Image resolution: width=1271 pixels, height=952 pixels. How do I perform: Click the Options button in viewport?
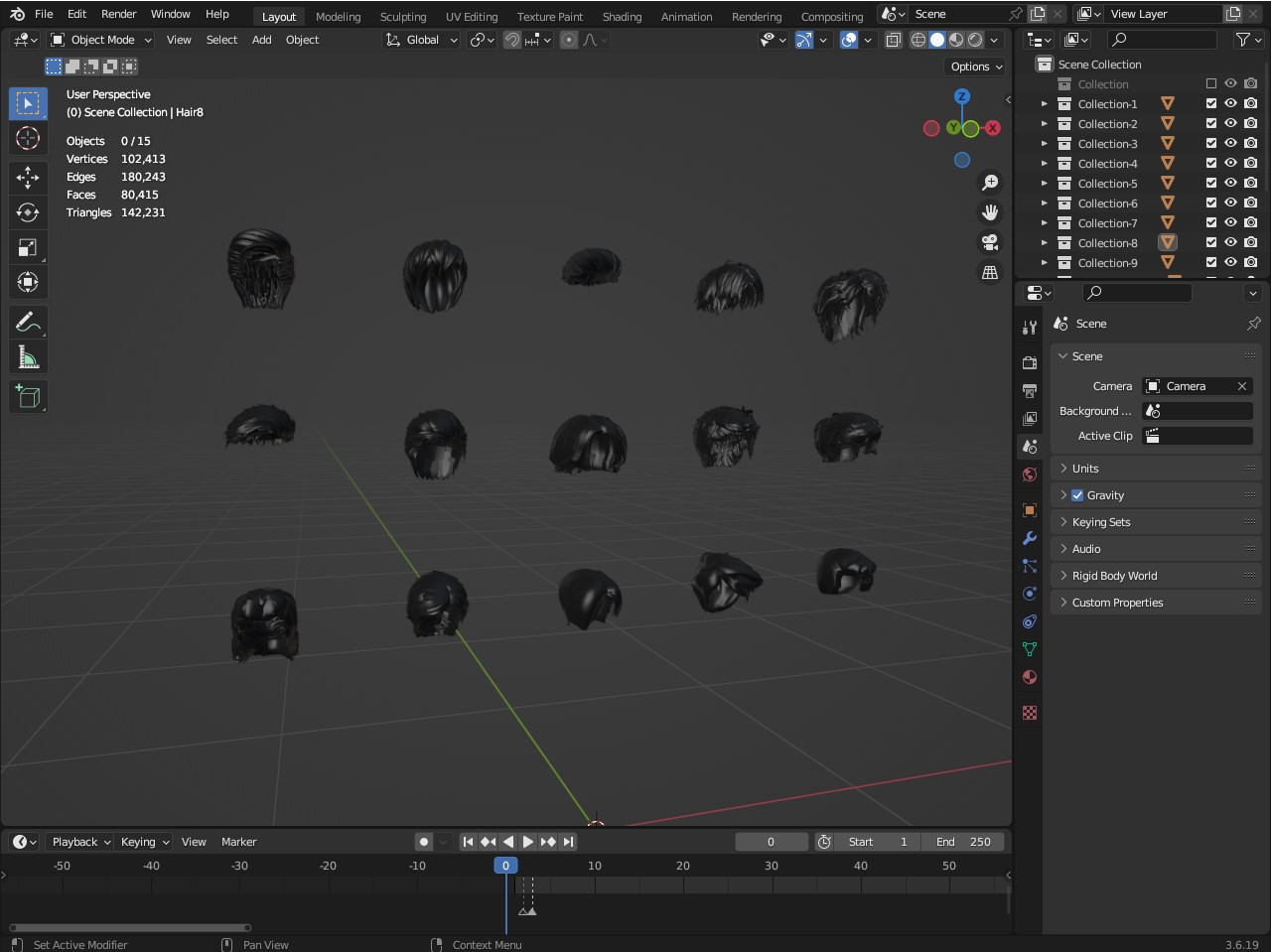click(x=976, y=67)
